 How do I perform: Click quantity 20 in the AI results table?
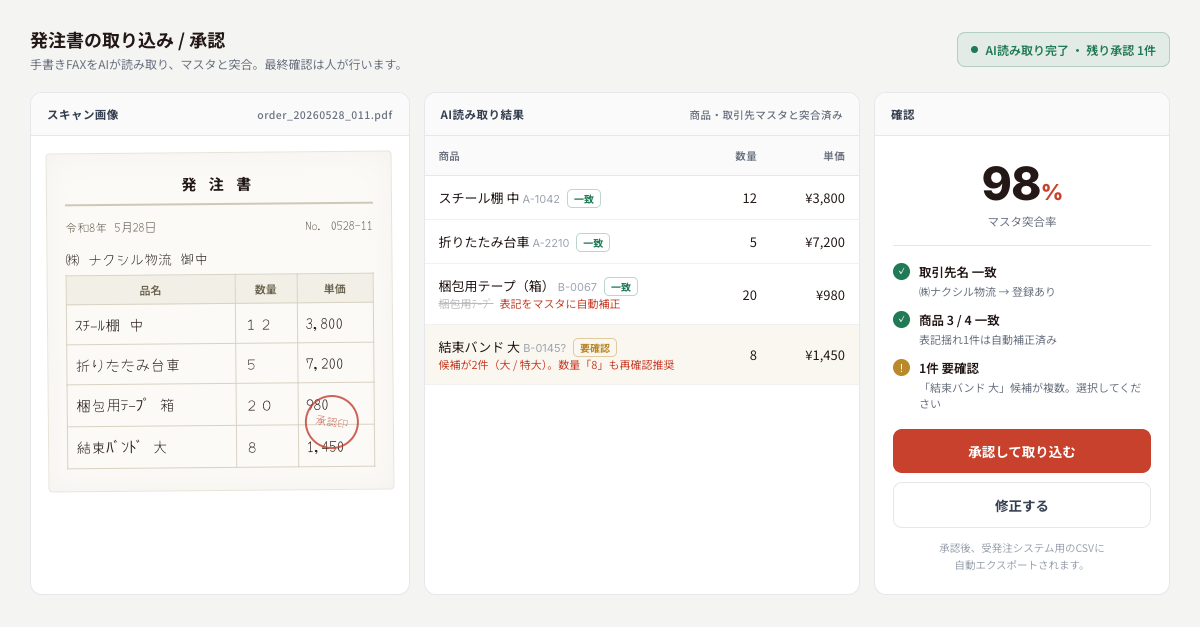[x=749, y=295]
